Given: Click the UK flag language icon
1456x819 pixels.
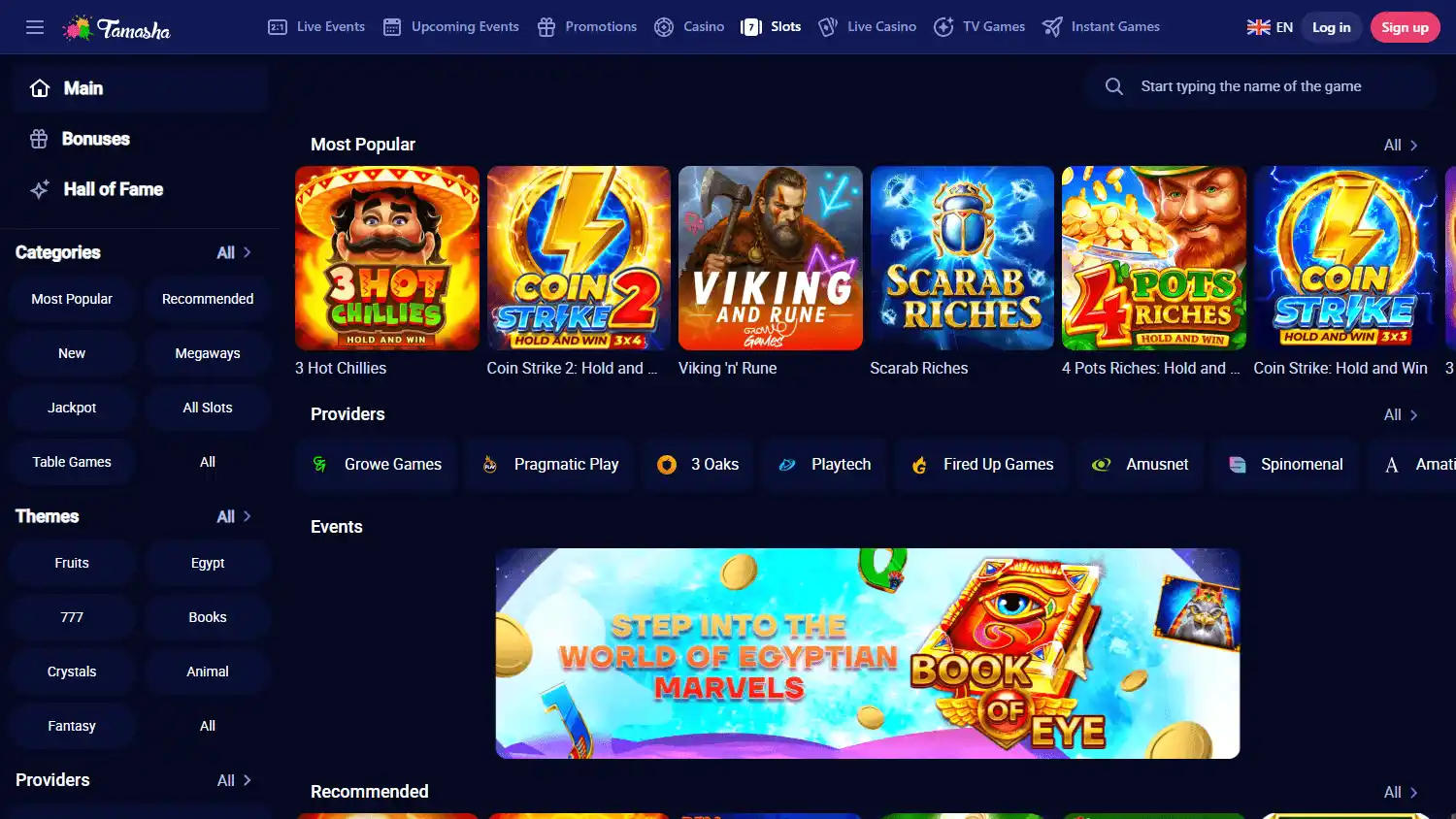Looking at the screenshot, I should 1259,27.
